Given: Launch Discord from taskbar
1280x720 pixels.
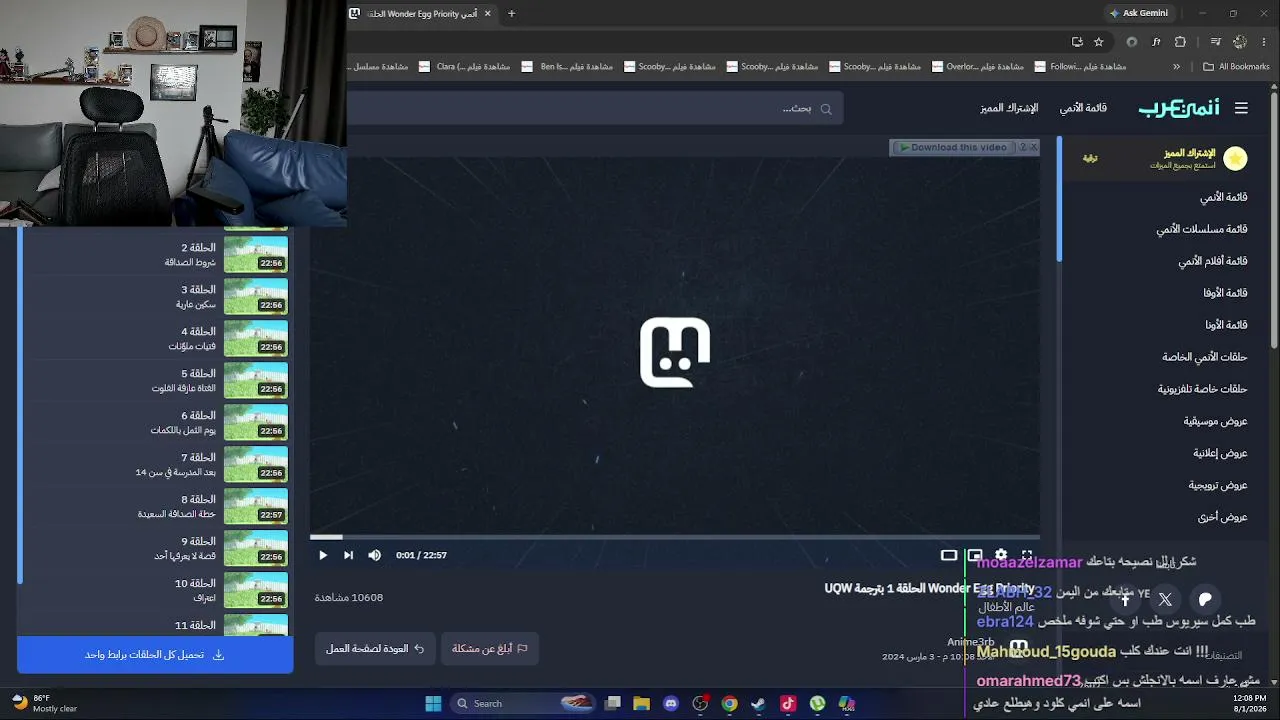Looking at the screenshot, I should pos(671,704).
